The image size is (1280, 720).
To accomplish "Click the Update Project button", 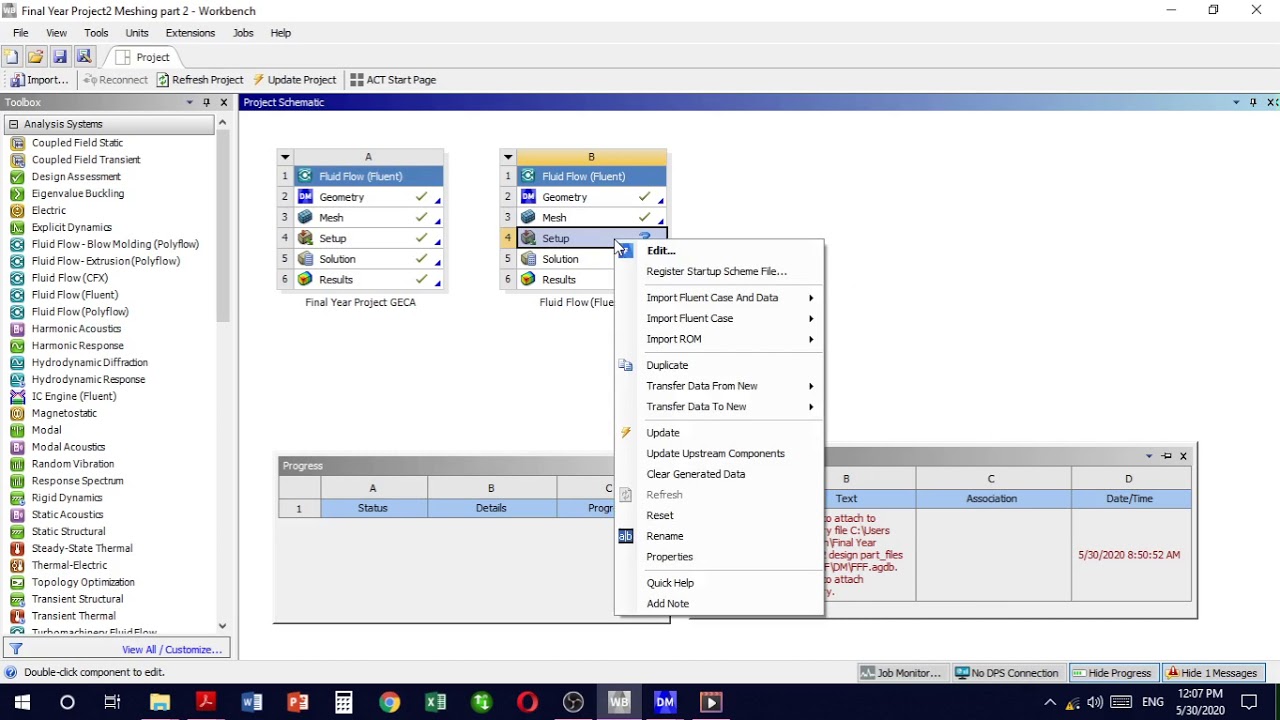I will [x=294, y=80].
